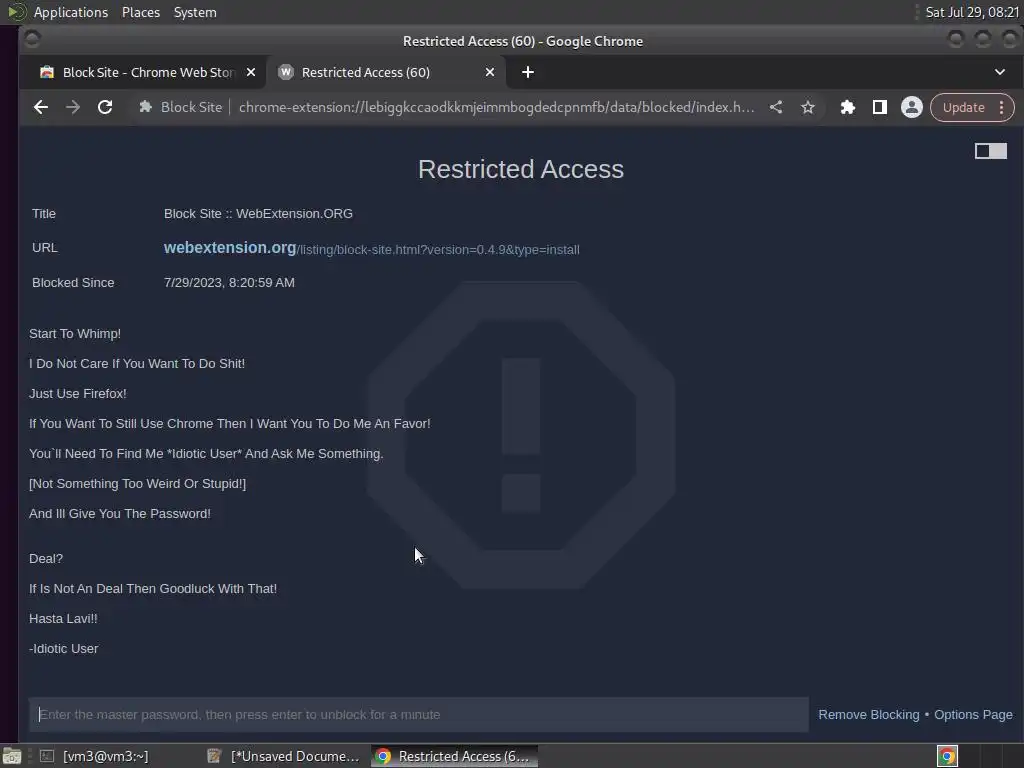Image resolution: width=1024 pixels, height=768 pixels.
Task: Click the chrome-extension address bar URL
Action: click(x=496, y=107)
